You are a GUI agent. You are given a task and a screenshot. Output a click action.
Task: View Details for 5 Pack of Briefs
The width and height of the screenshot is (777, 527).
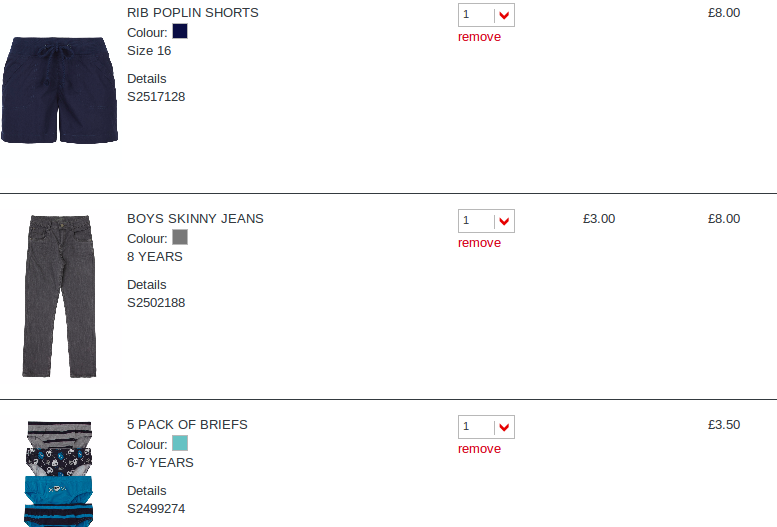pyautogui.click(x=147, y=491)
